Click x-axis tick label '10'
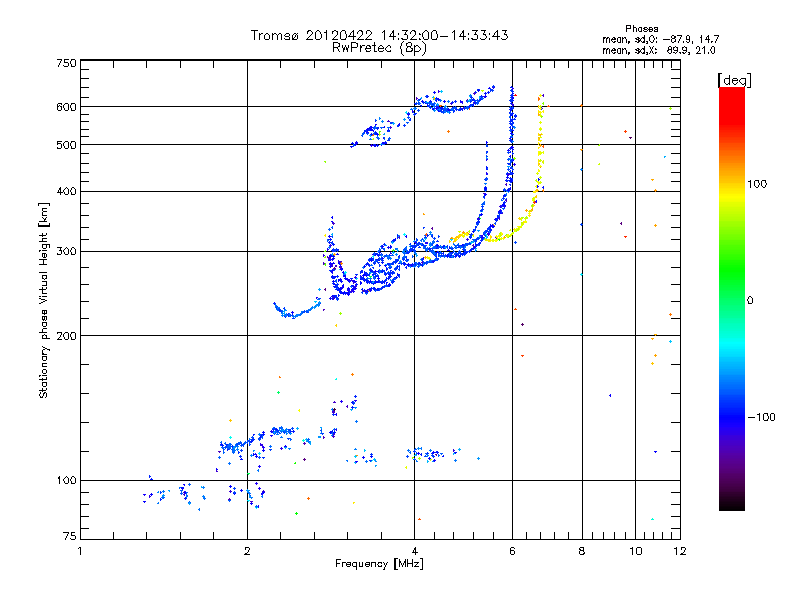 point(636,551)
